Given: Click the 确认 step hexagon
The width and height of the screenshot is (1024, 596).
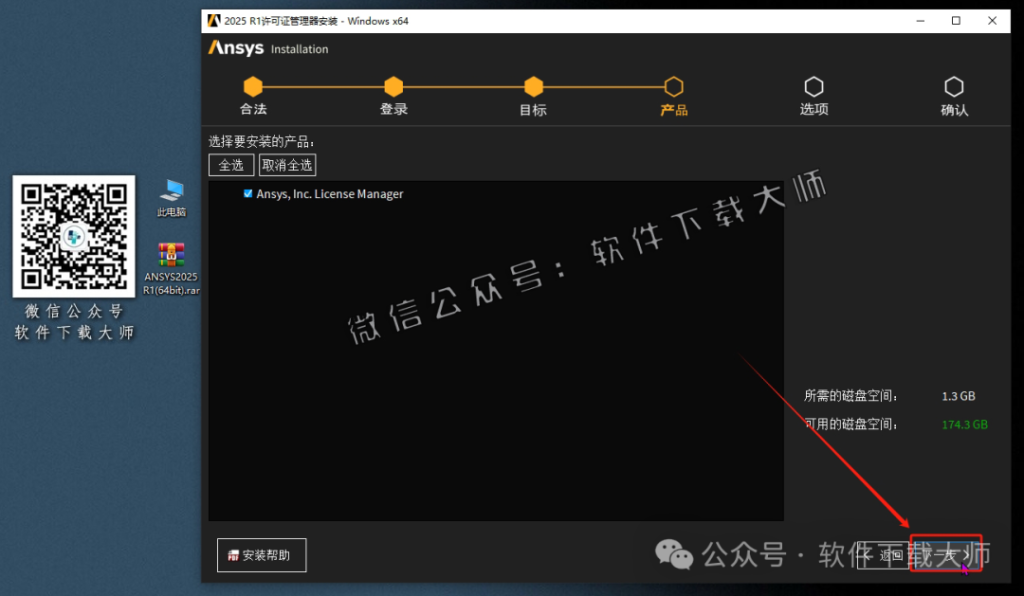Looking at the screenshot, I should (x=954, y=87).
